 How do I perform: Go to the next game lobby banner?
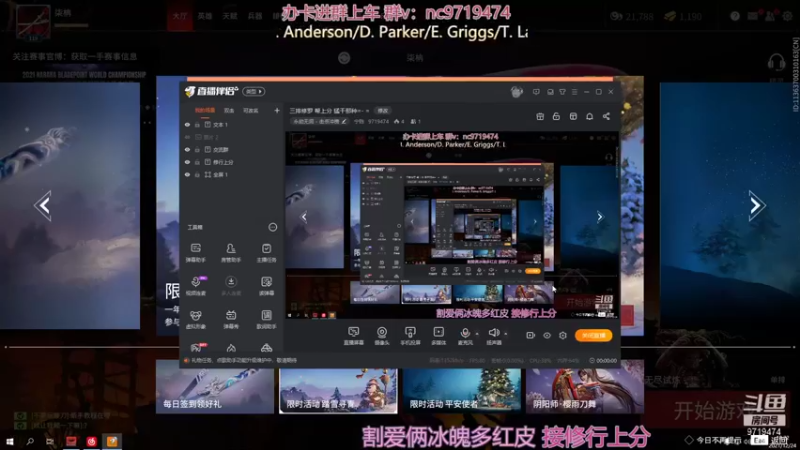(756, 205)
